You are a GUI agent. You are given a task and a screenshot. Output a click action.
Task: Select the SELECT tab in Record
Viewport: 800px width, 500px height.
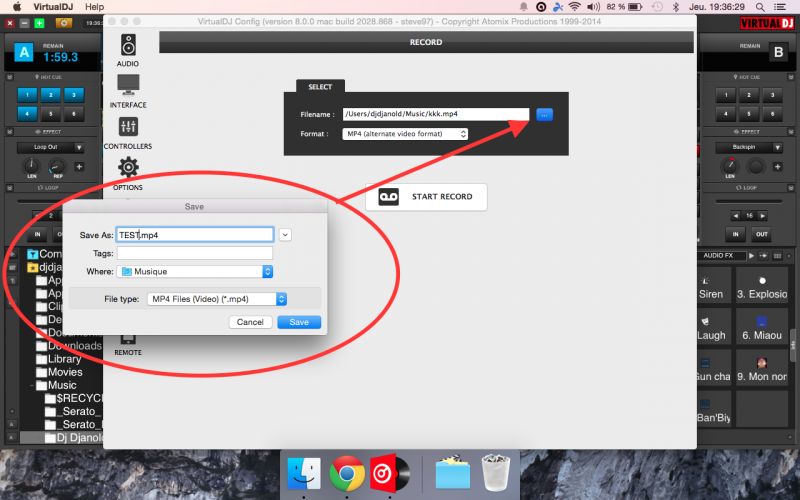pyautogui.click(x=320, y=87)
